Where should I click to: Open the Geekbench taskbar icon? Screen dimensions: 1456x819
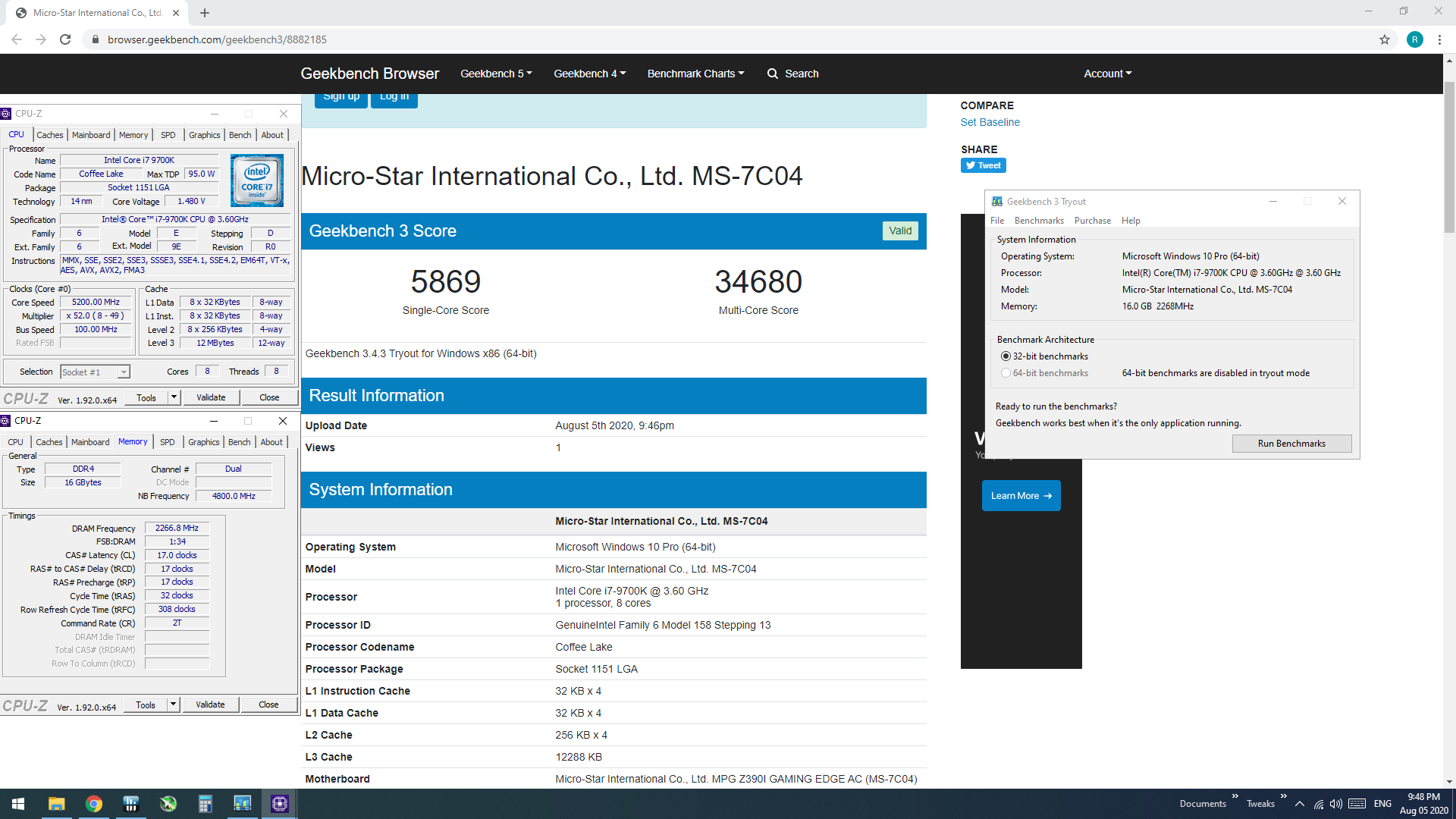(243, 804)
